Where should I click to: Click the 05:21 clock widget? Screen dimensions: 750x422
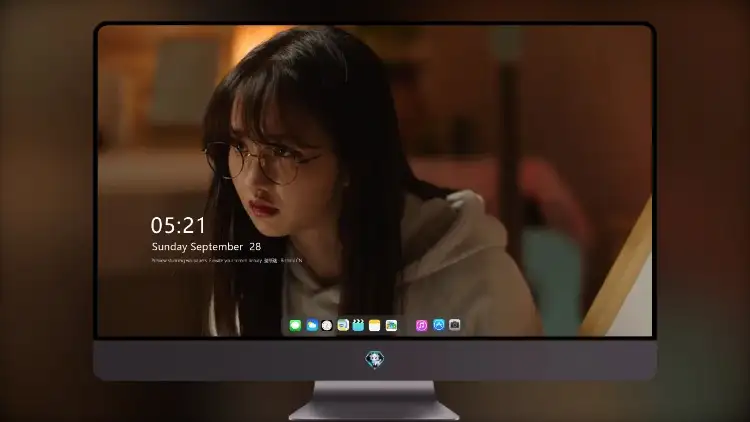click(x=178, y=225)
